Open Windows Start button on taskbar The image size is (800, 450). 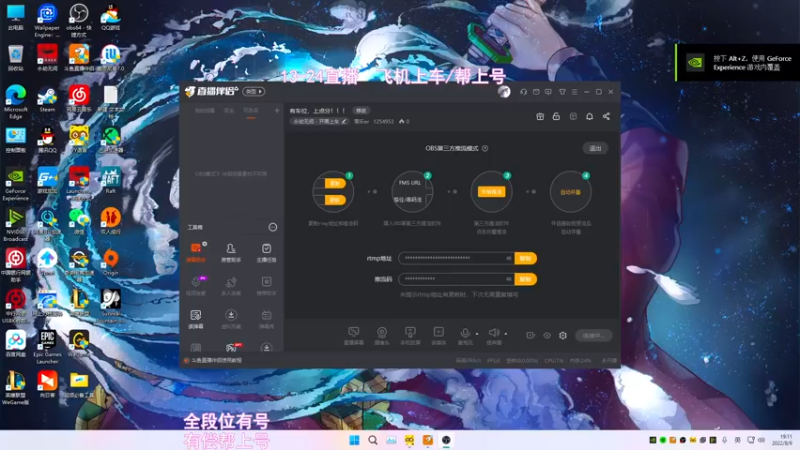click(x=354, y=440)
